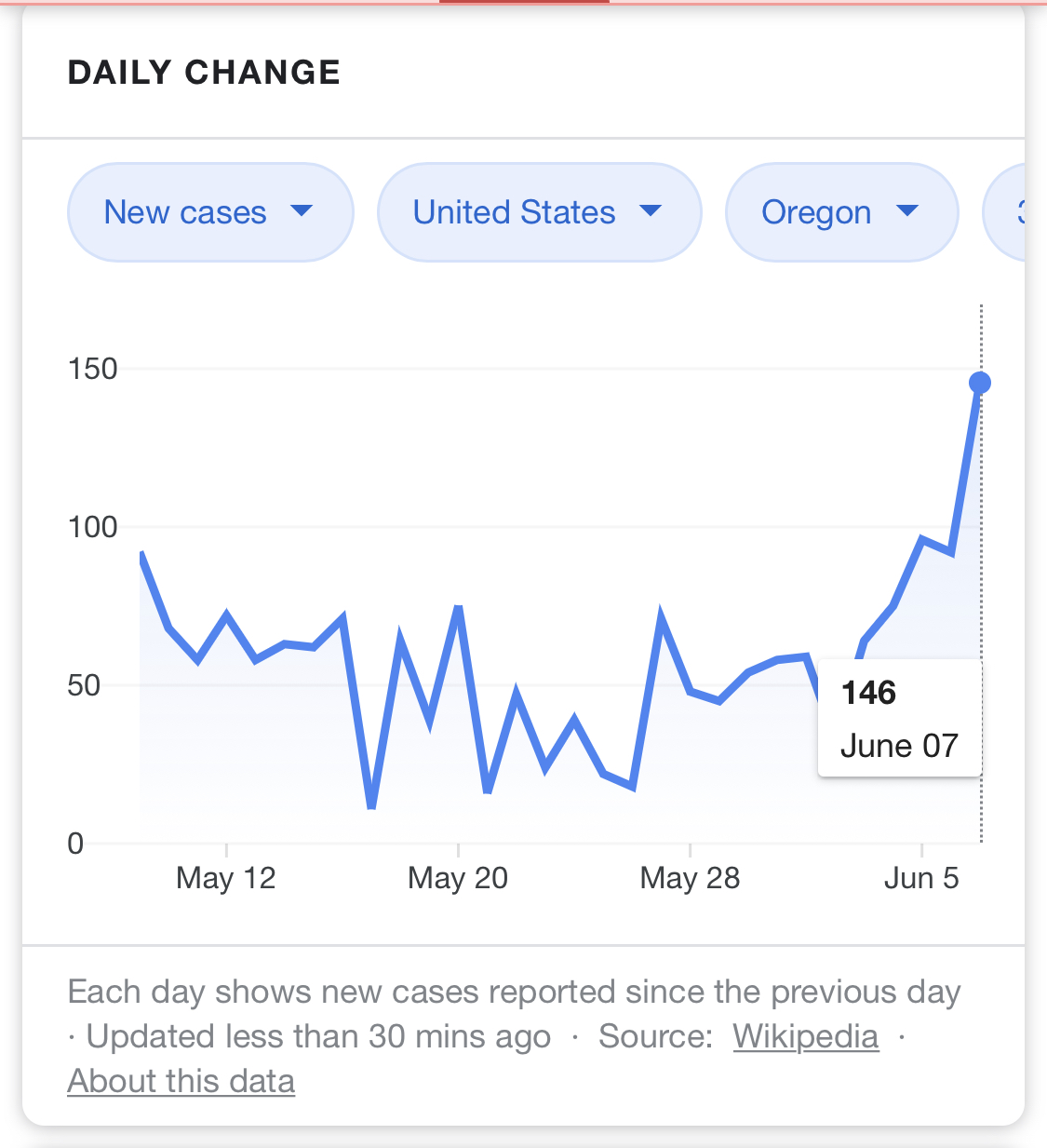Click the 50 y-axis label
Image resolution: width=1047 pixels, height=1148 pixels.
tap(84, 685)
